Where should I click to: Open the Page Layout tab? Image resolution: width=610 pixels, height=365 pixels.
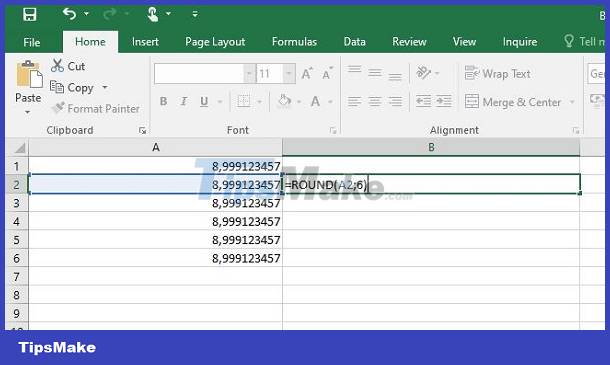pos(215,42)
